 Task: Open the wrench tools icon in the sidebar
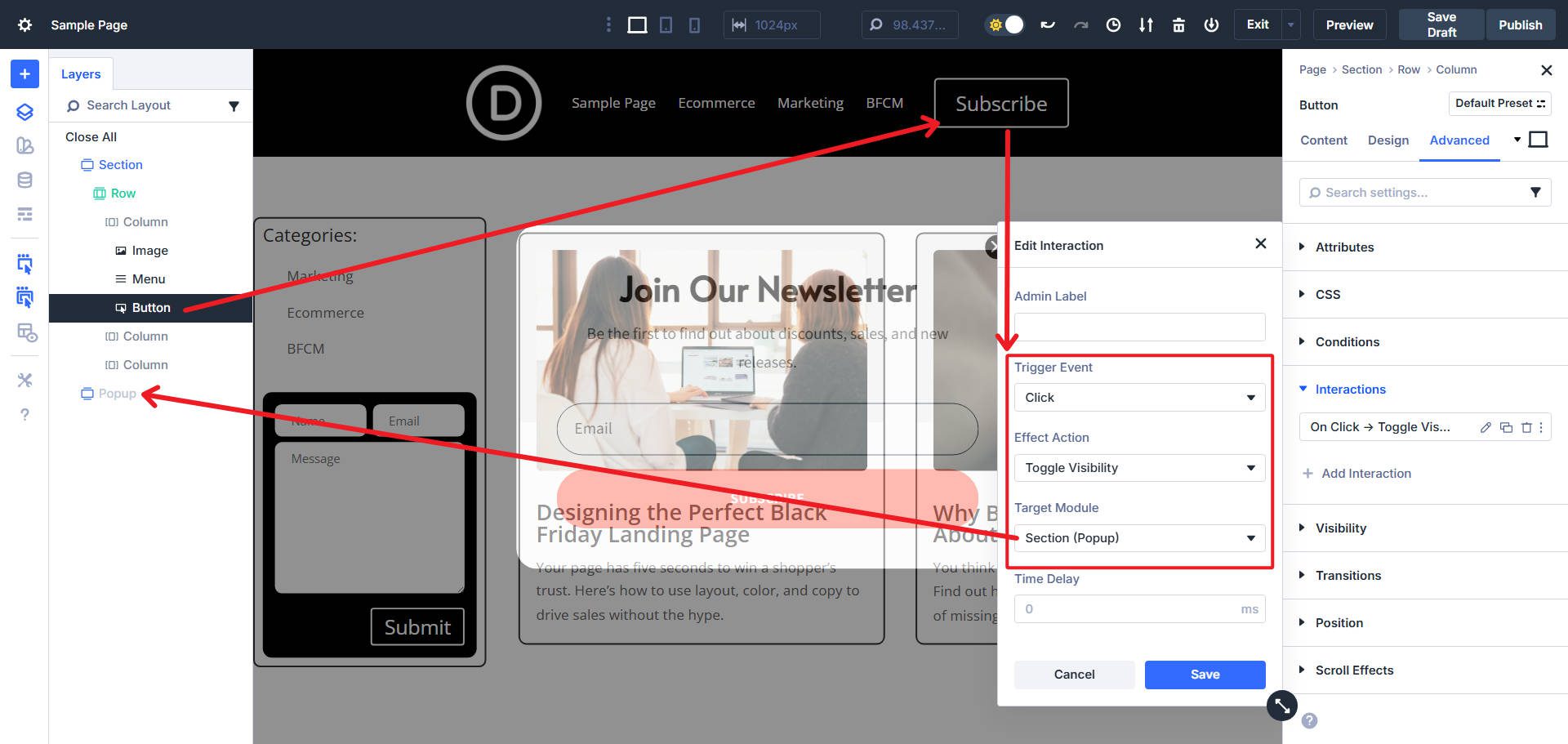click(x=24, y=380)
